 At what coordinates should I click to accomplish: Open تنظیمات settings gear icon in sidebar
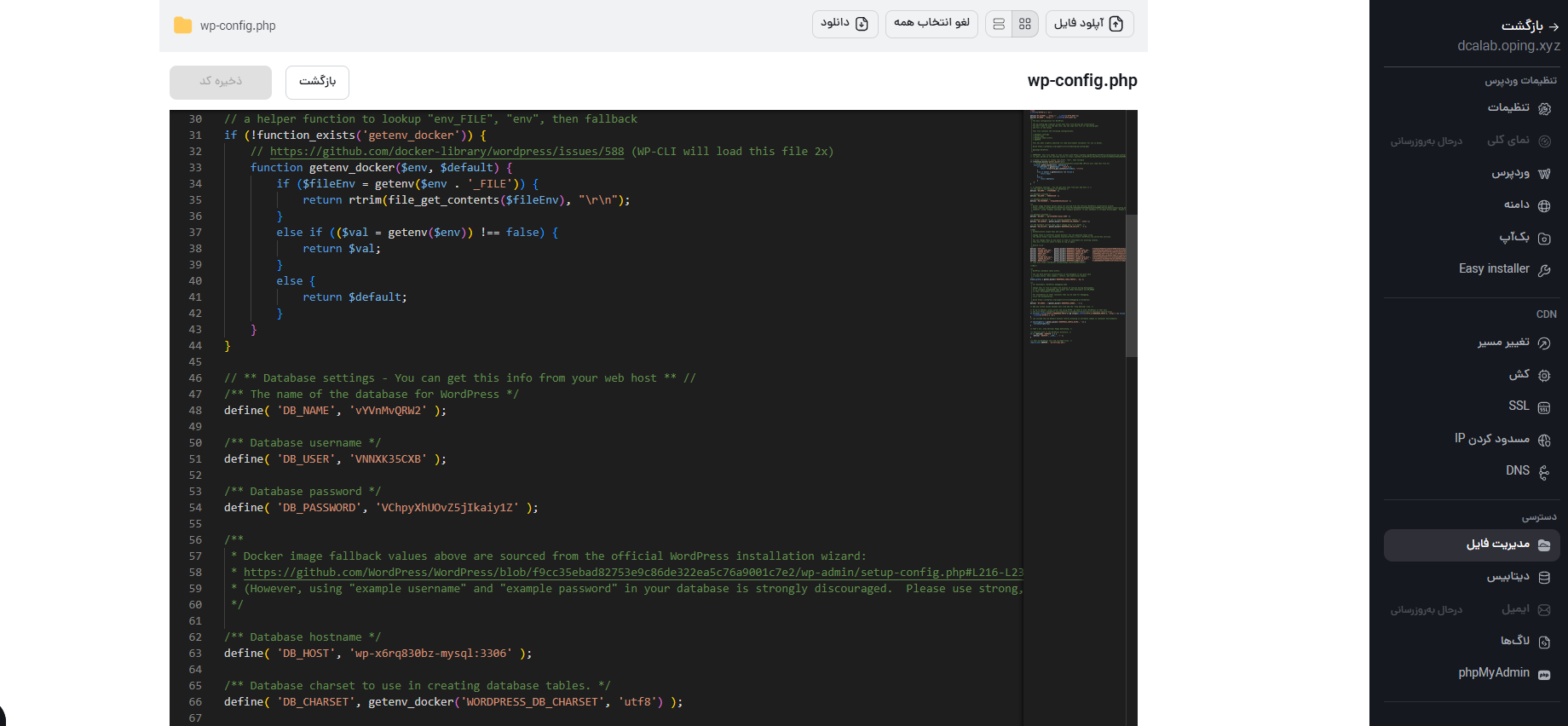coord(1544,108)
